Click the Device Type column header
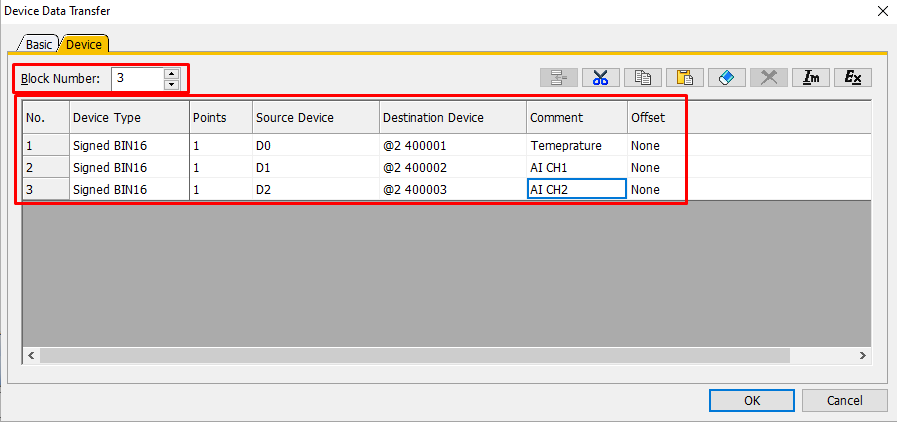 [x=129, y=118]
